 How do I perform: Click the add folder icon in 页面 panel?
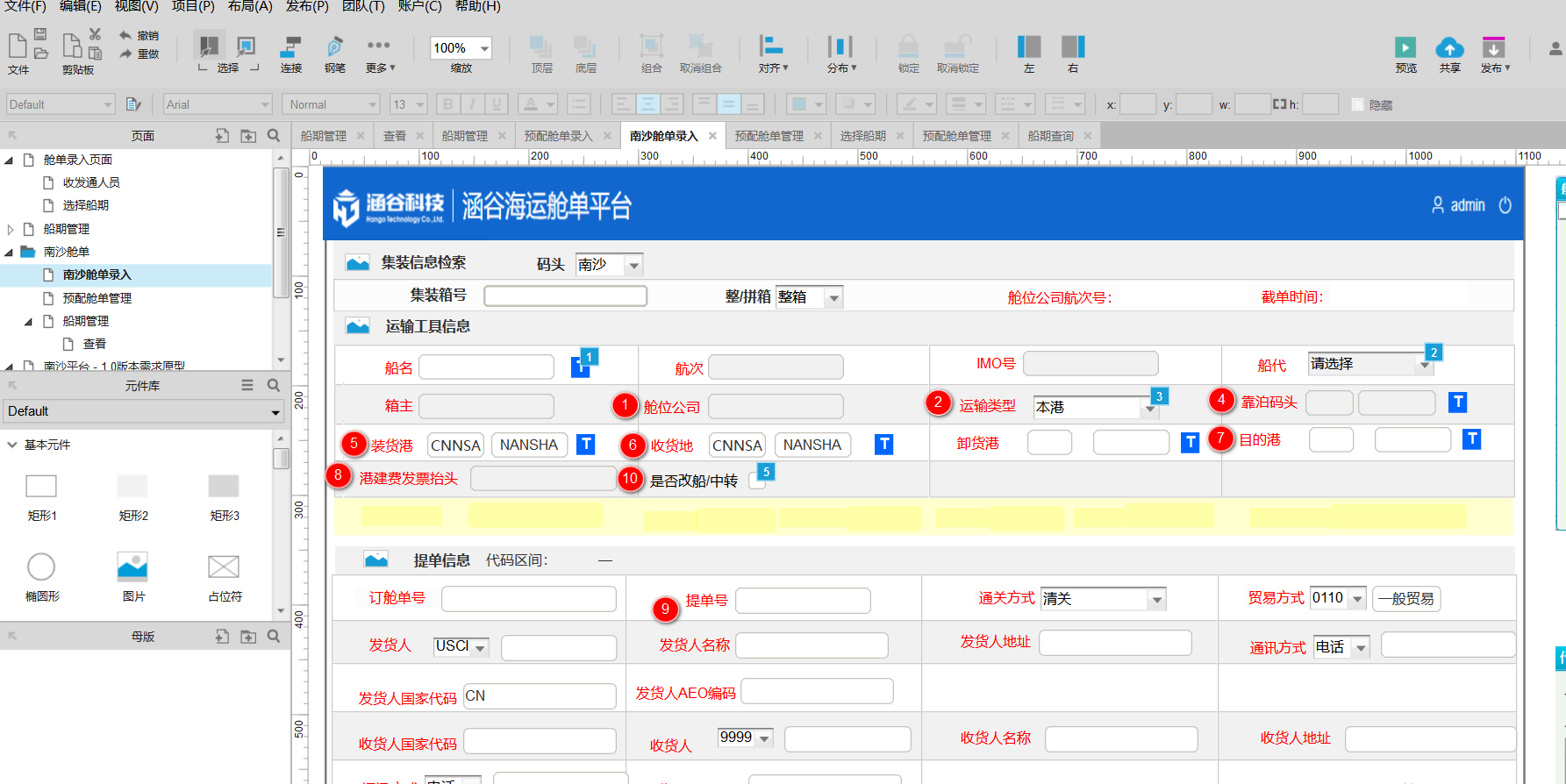point(248,136)
